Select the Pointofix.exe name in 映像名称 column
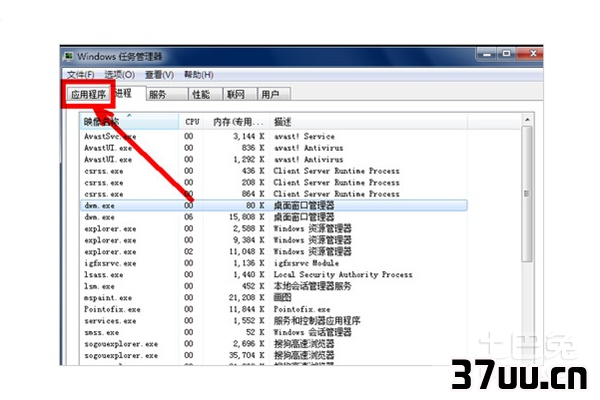This screenshot has height=400, width=600. point(112,309)
